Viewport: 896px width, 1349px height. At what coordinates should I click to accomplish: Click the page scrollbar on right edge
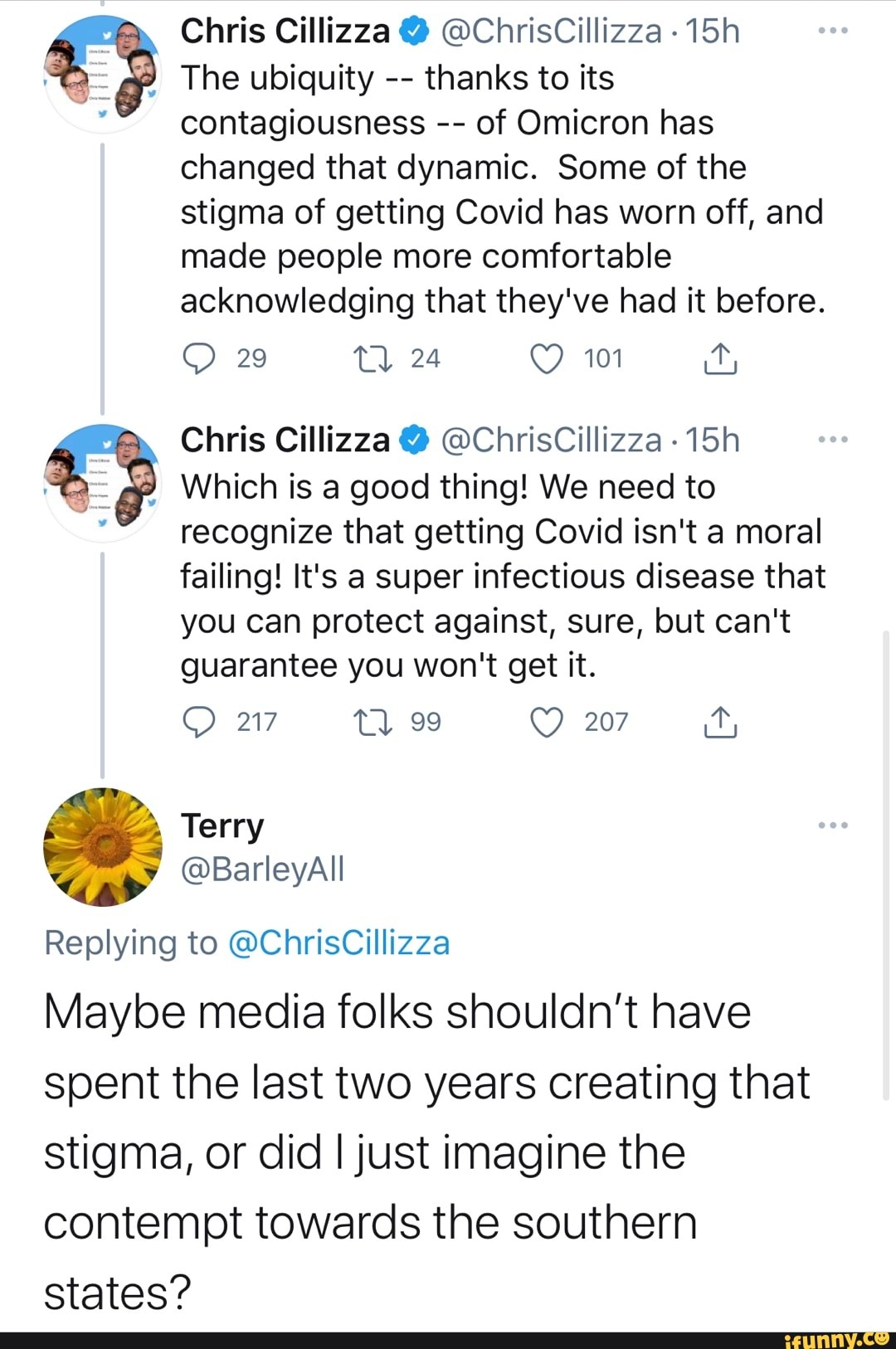886,863
